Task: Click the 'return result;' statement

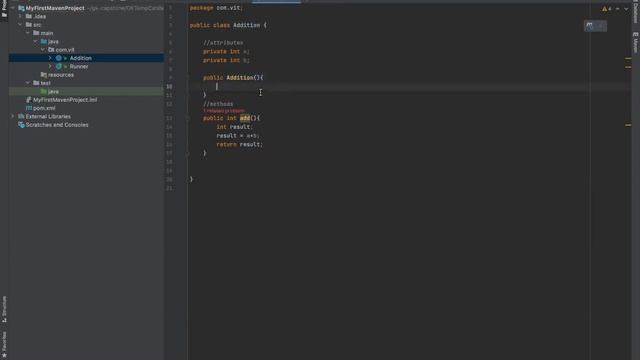Action: pos(240,144)
